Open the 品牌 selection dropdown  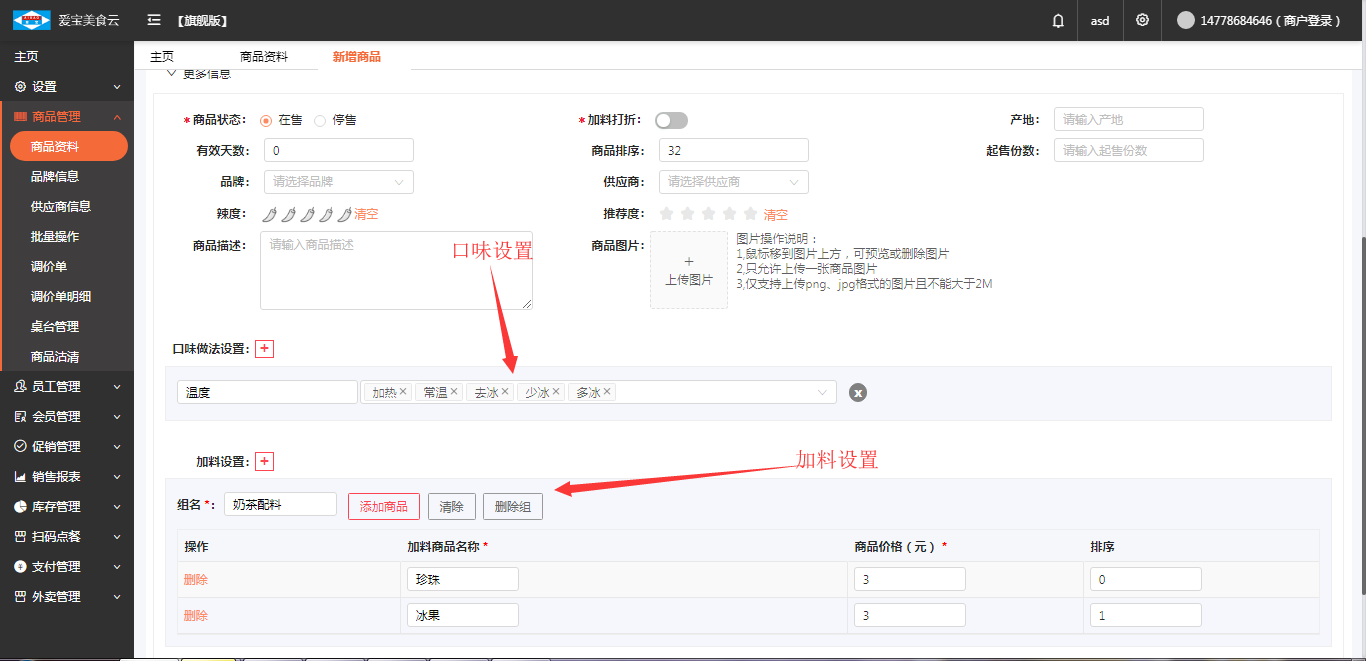coord(338,182)
